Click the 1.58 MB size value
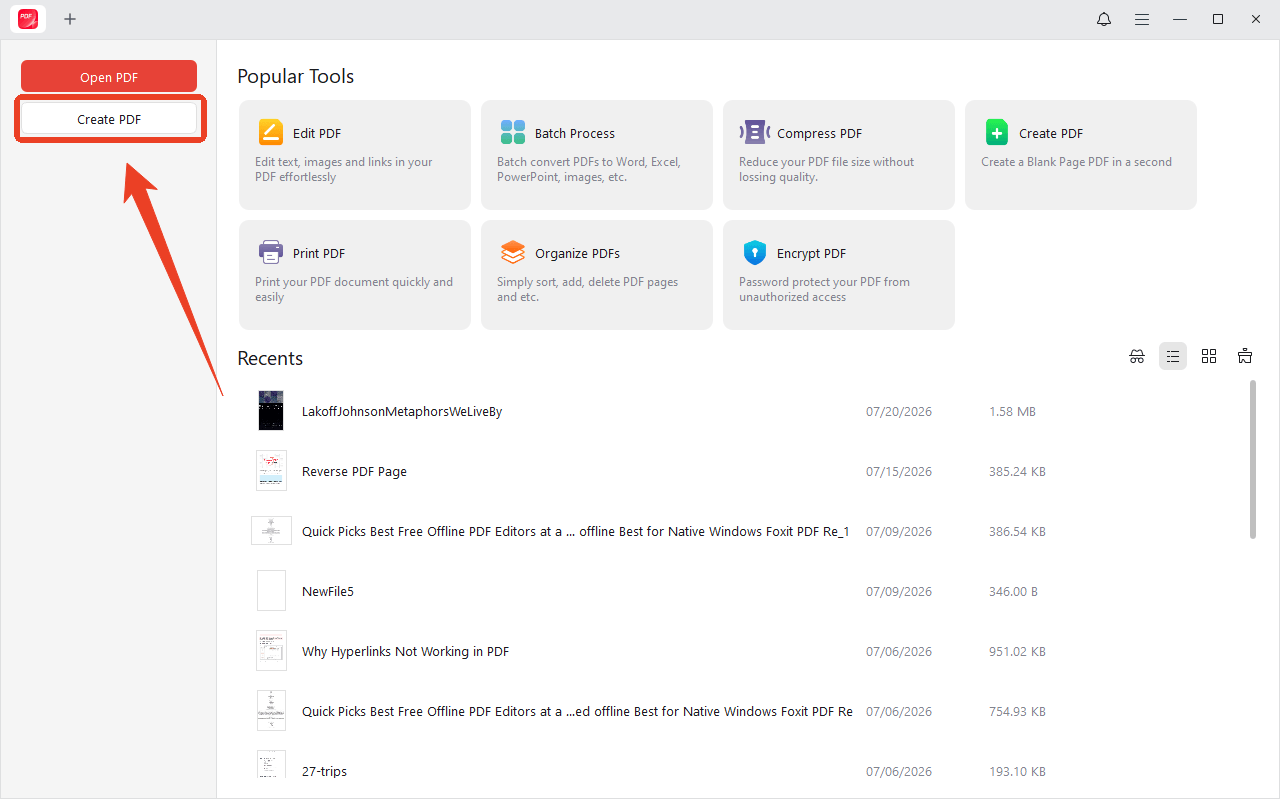Screen dimensions: 1280x799 tap(1012, 412)
